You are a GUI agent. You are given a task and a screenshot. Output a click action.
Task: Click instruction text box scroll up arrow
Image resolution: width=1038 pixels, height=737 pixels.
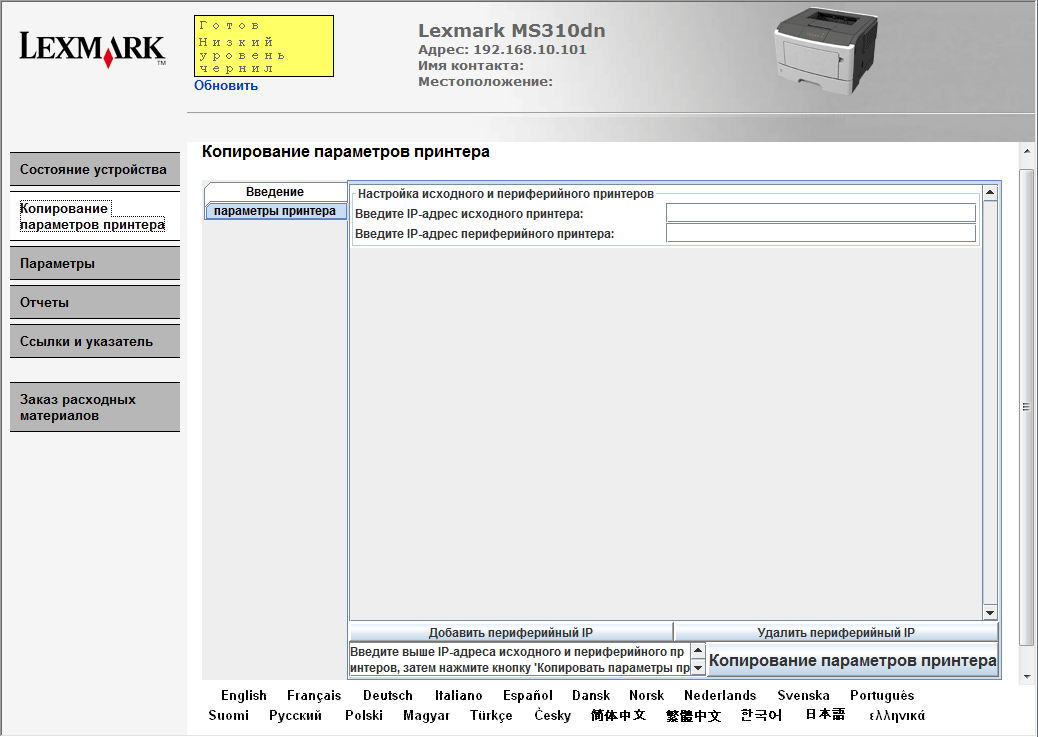(698, 651)
